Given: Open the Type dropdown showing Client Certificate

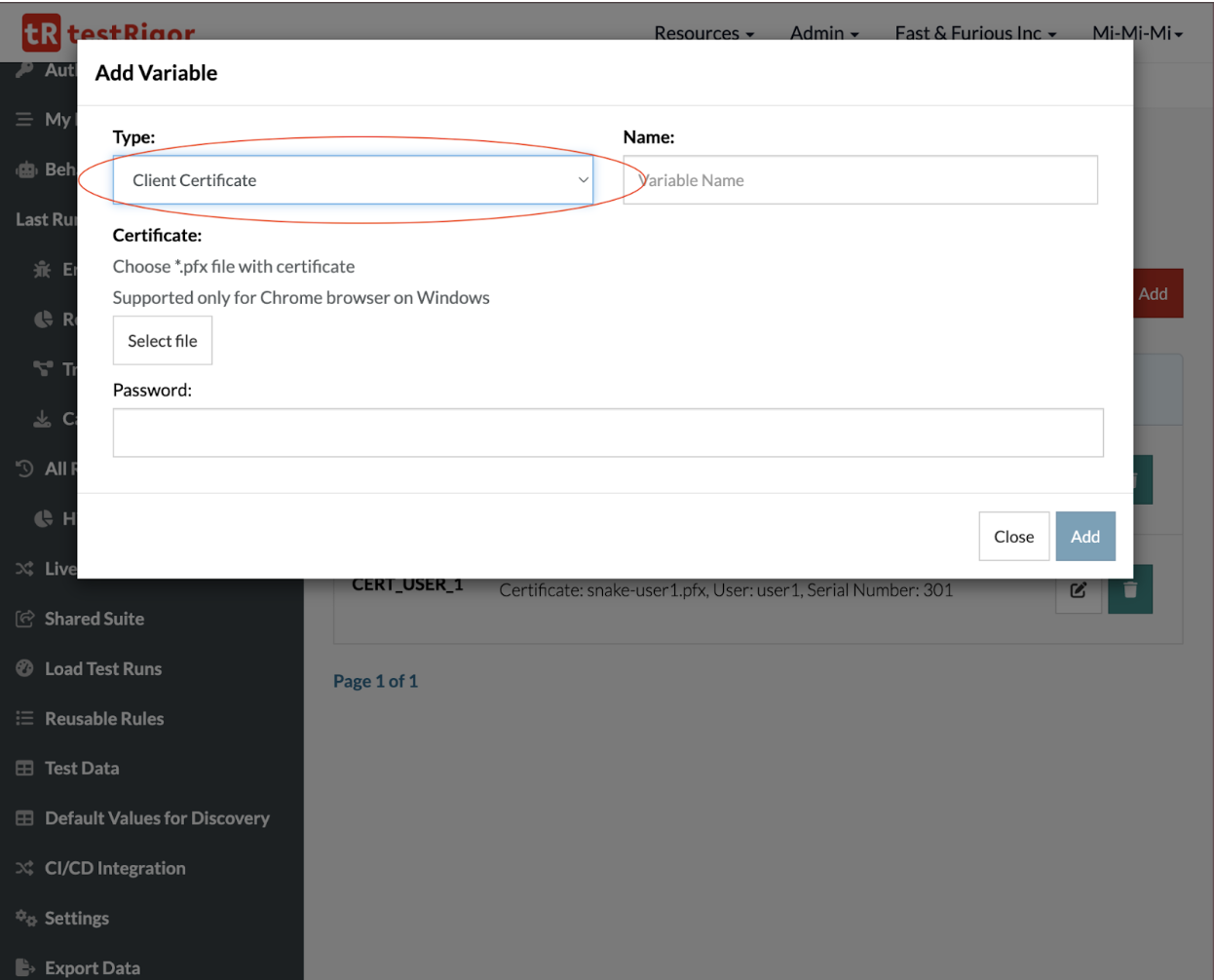Looking at the screenshot, I should 352,180.
